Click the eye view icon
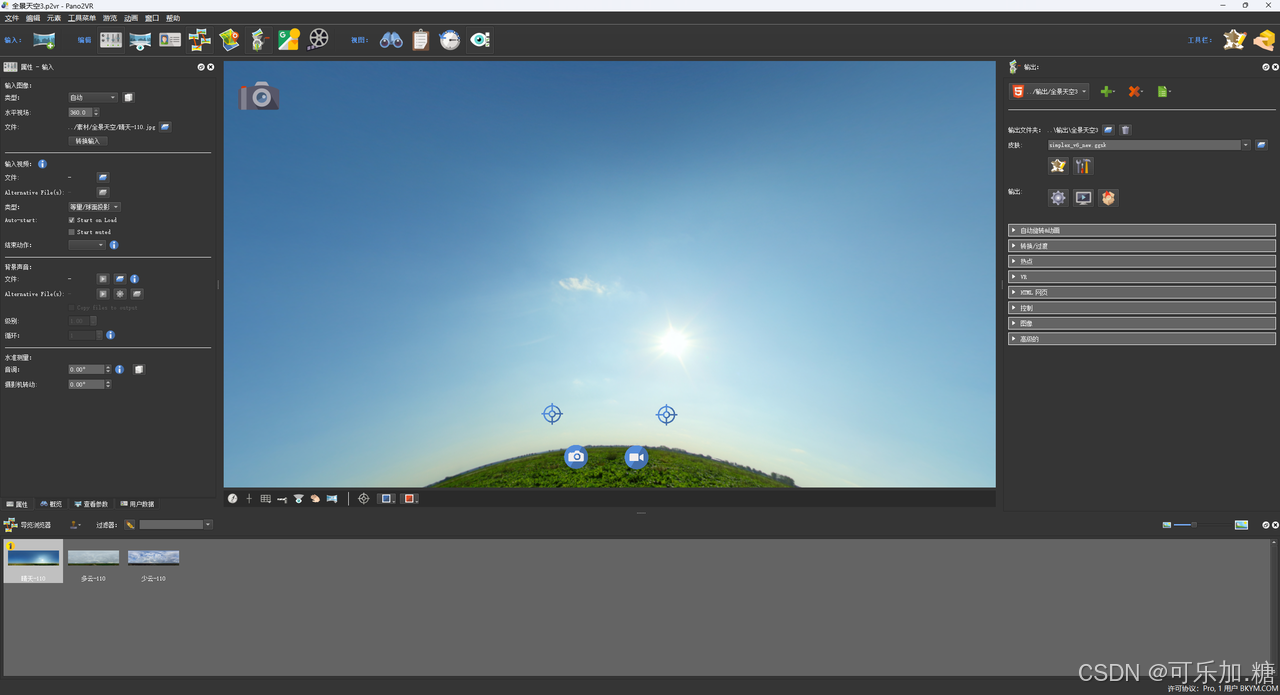 pos(480,40)
